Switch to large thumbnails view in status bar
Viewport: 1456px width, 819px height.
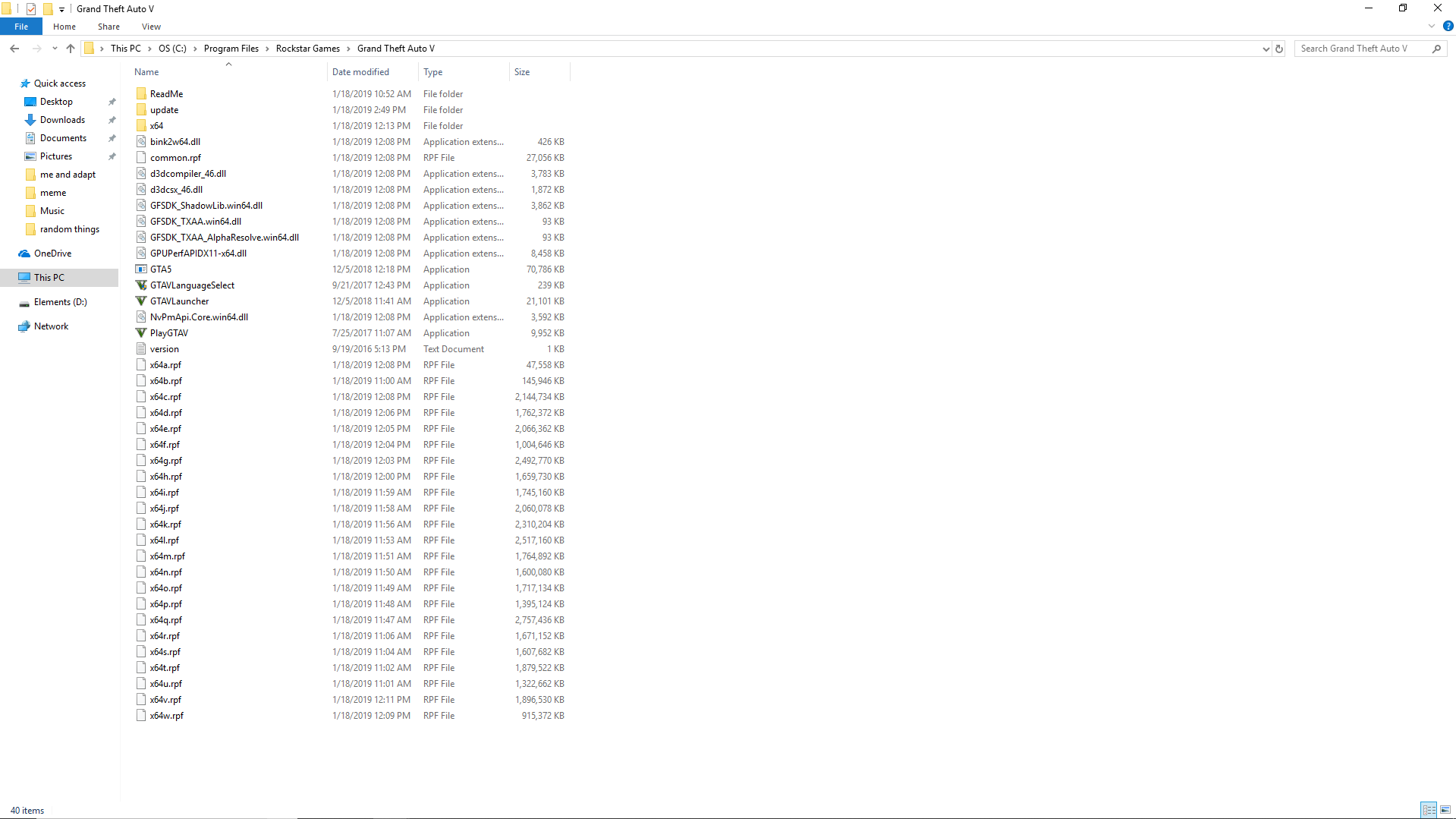click(x=1445, y=810)
